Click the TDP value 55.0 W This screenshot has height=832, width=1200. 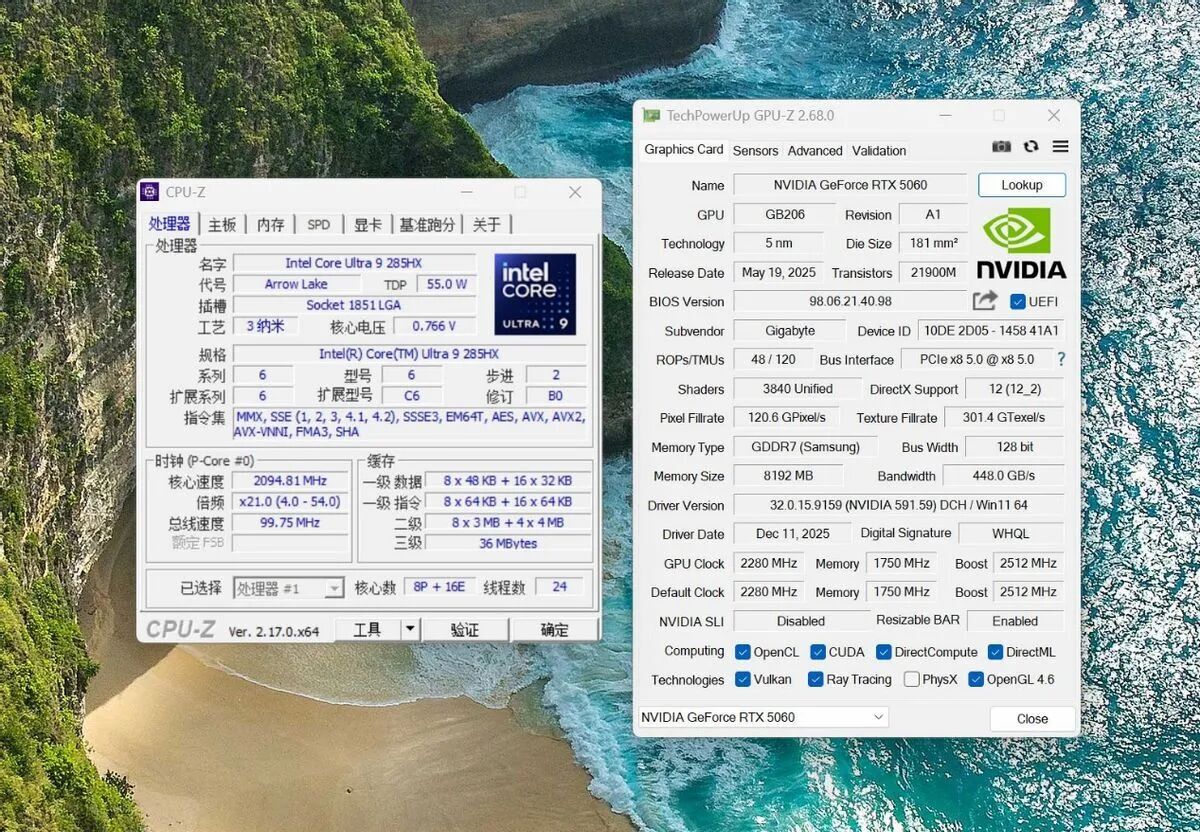click(x=447, y=284)
